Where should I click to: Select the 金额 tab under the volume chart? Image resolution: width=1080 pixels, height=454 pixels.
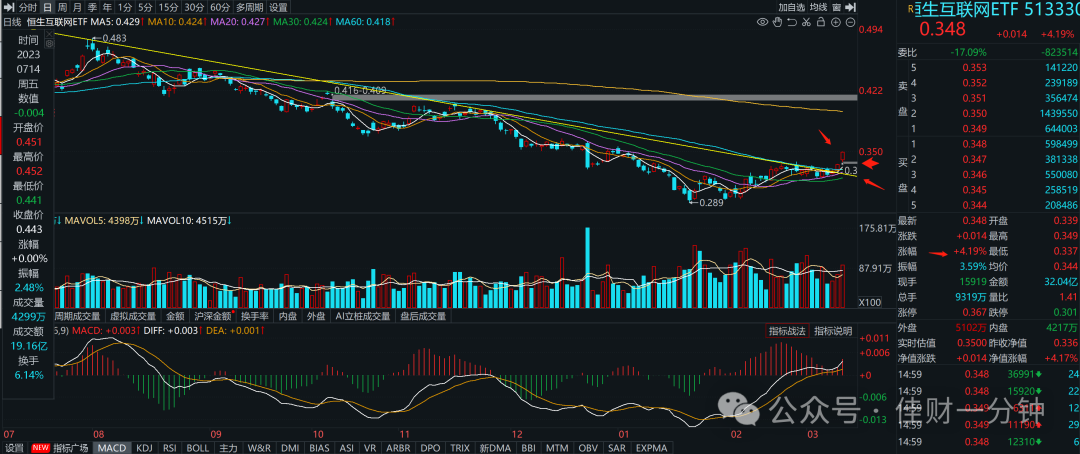coord(175,316)
